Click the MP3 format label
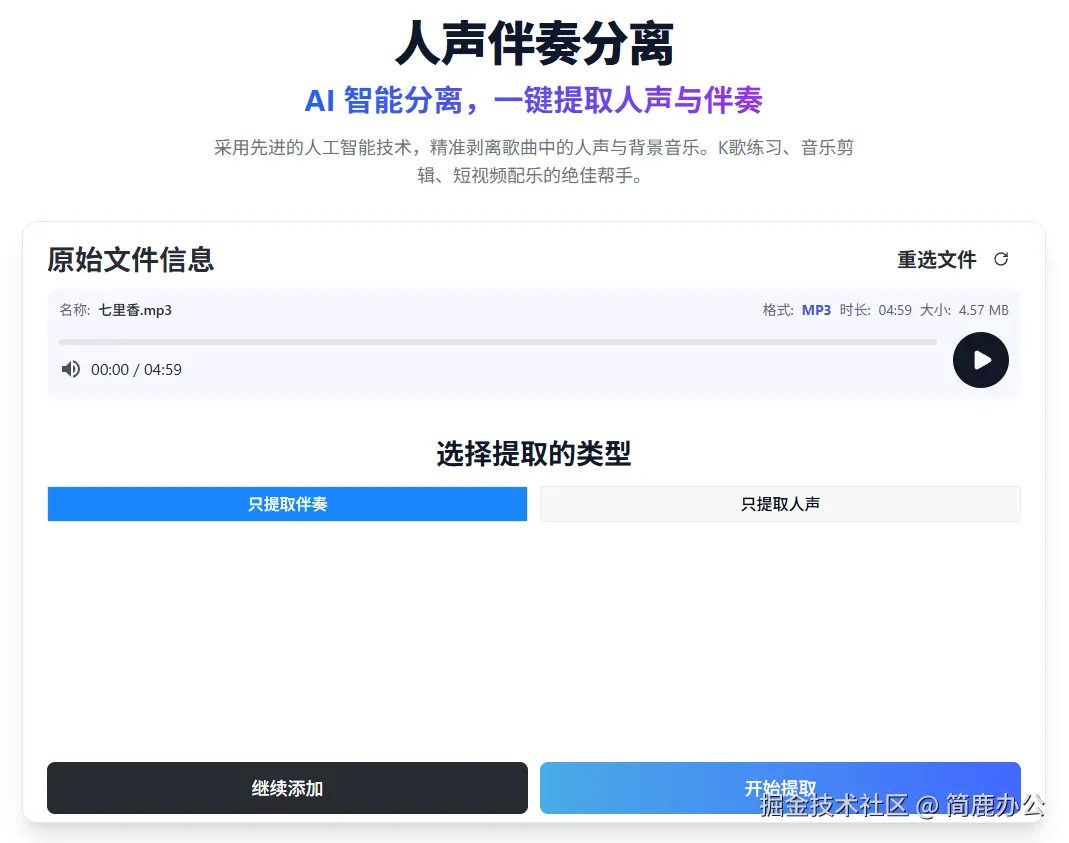 tap(816, 310)
